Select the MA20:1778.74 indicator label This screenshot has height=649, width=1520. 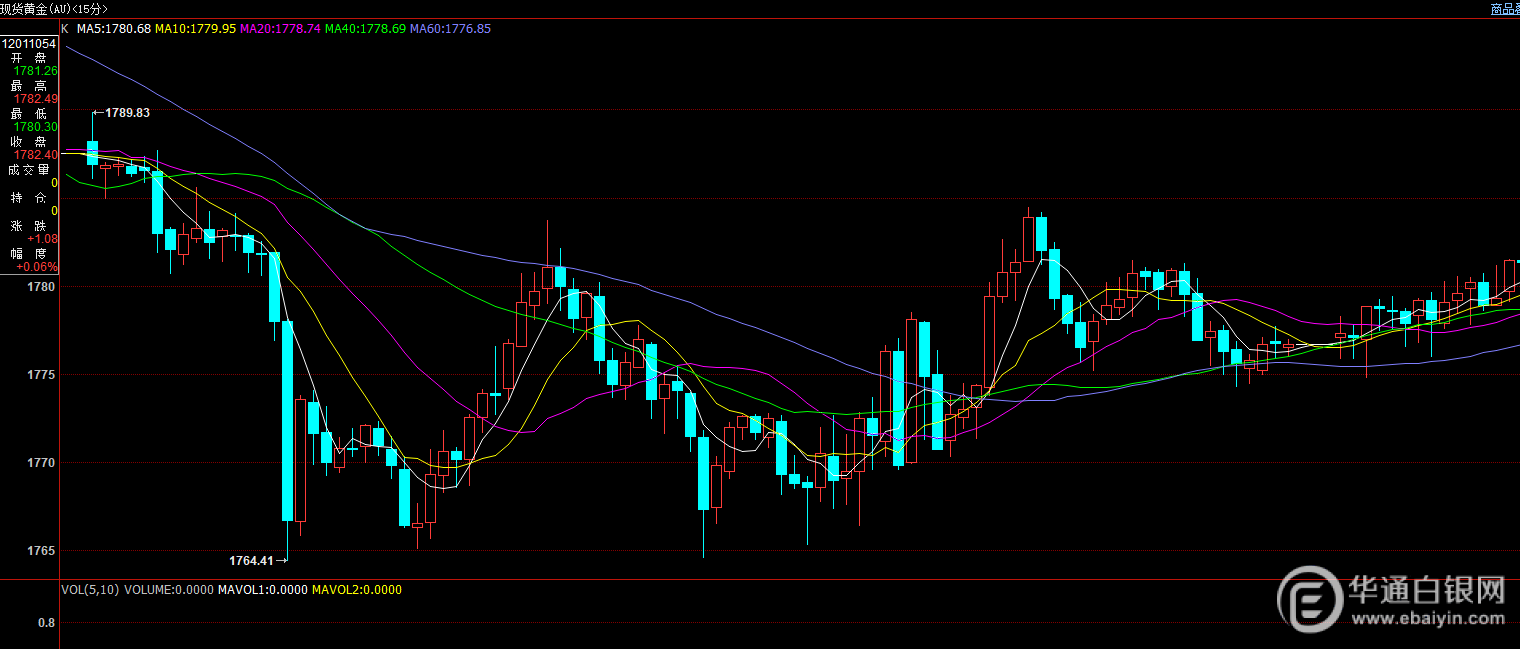pyautogui.click(x=280, y=29)
